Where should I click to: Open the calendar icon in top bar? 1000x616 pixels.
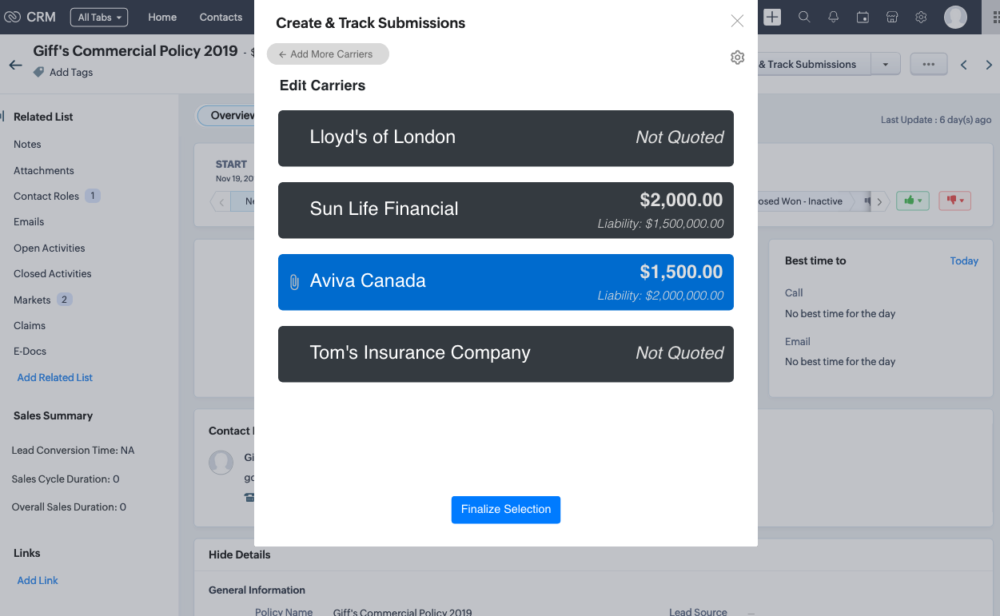point(862,17)
